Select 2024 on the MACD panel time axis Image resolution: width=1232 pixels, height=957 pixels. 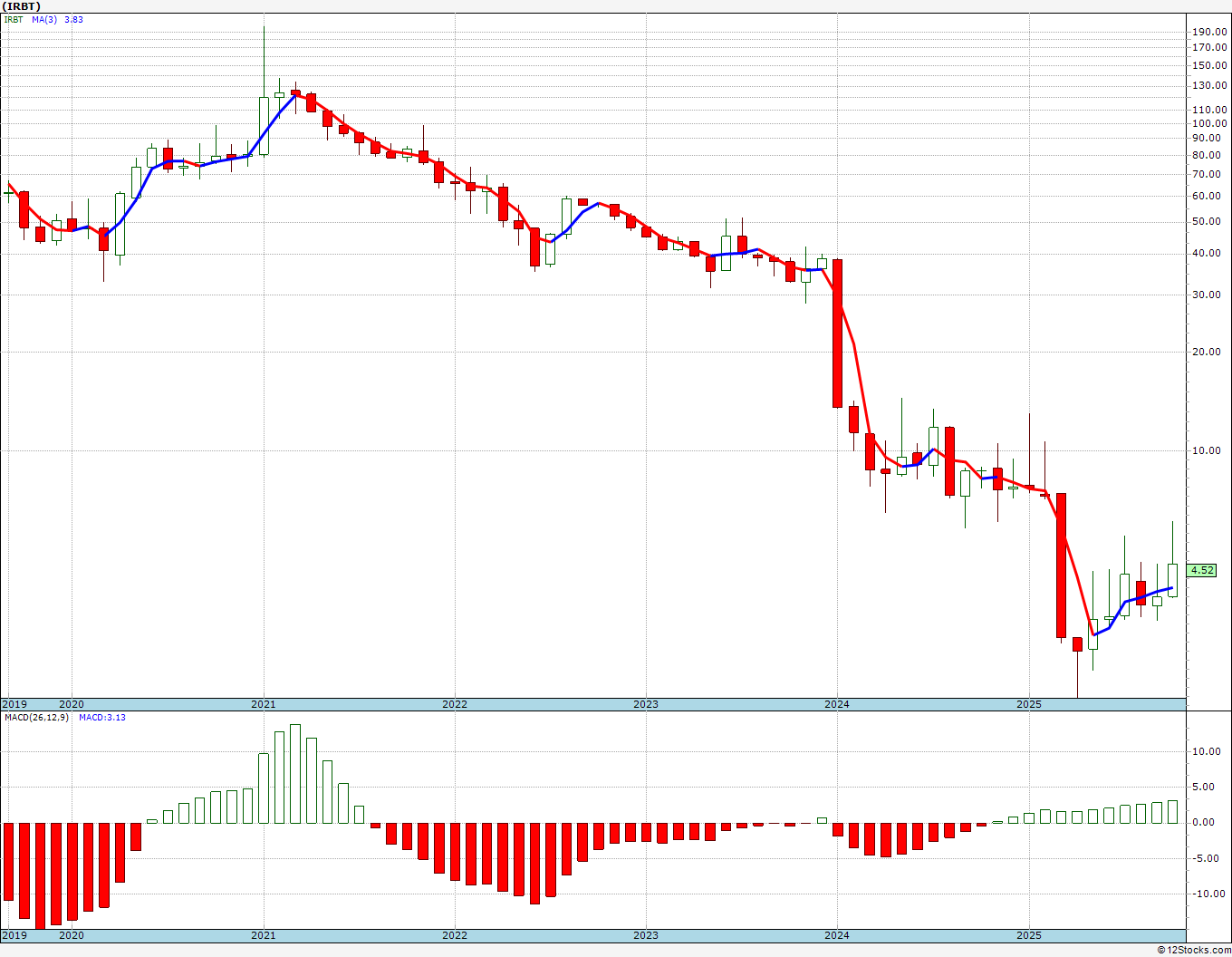(836, 935)
